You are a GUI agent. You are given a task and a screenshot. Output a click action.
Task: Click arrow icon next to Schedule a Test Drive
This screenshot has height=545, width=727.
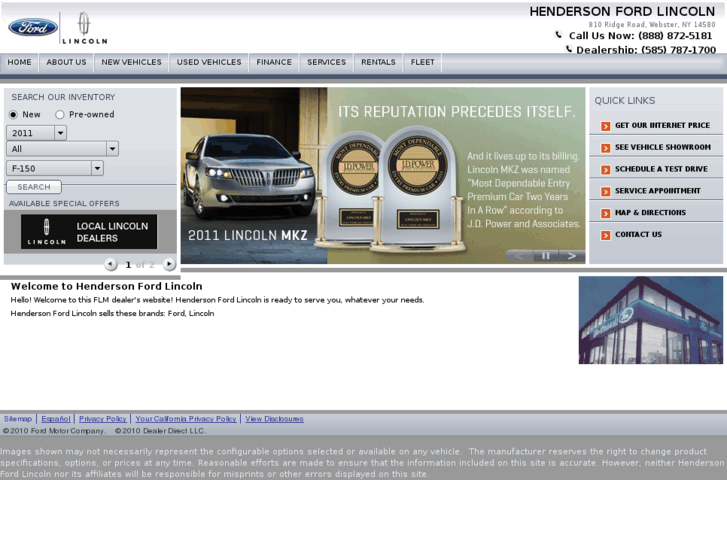[x=606, y=170]
